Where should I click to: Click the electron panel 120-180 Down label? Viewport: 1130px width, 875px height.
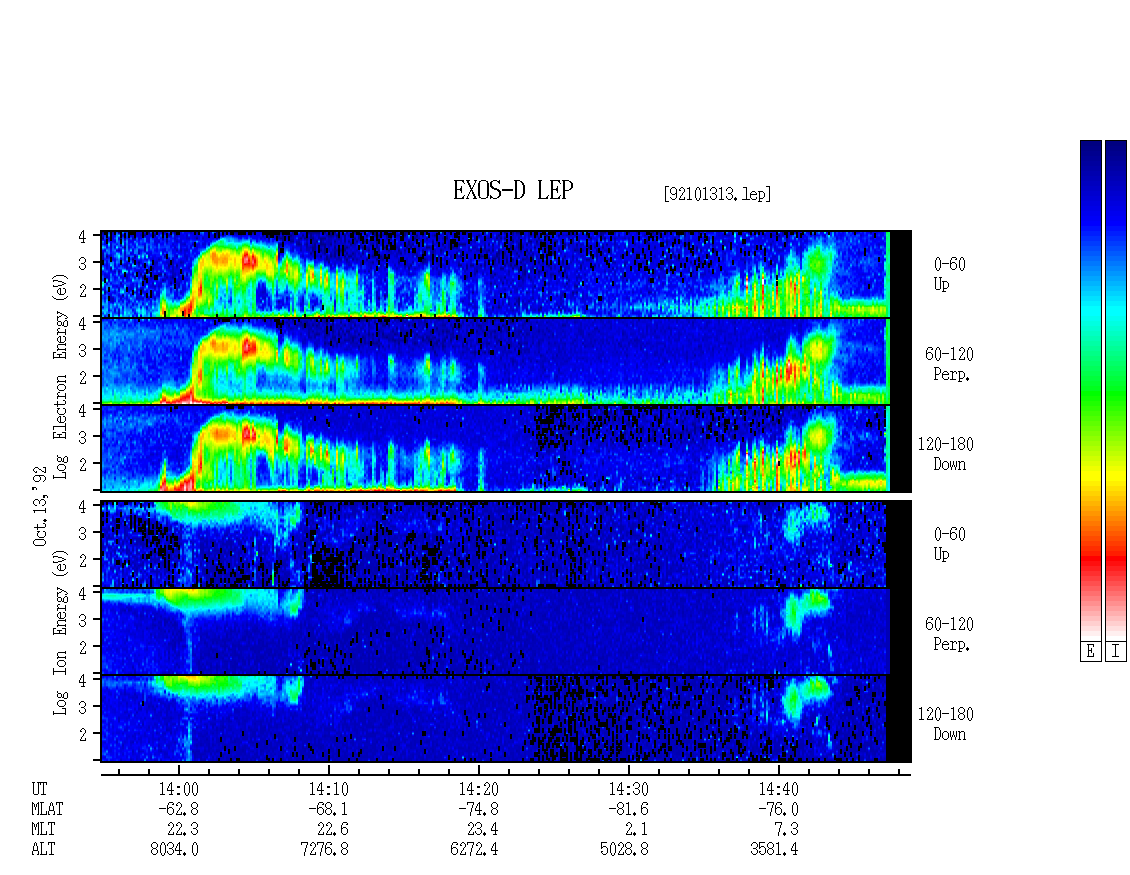click(946, 454)
